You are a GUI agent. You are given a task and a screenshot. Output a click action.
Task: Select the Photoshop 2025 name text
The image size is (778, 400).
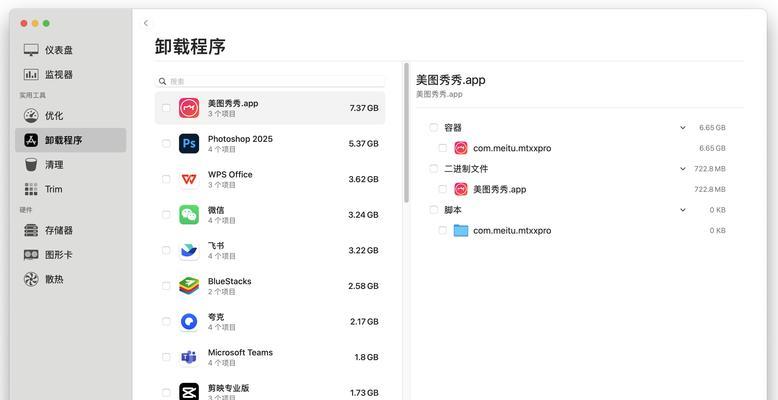(x=240, y=139)
